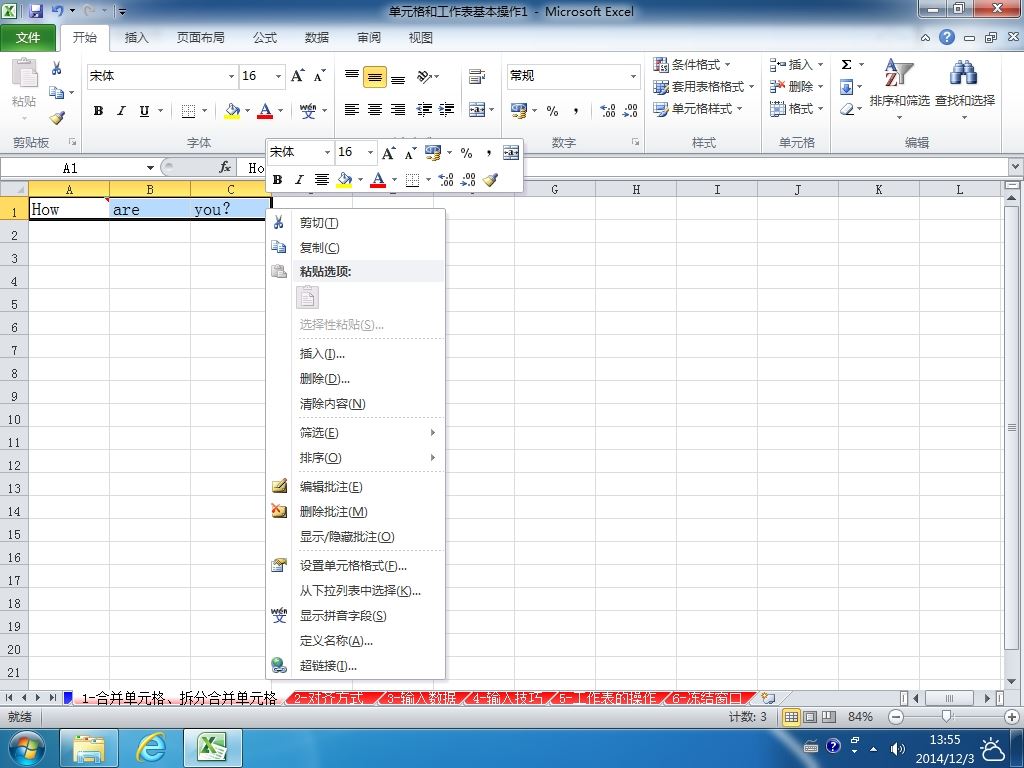Toggle Italic in the mini toolbar
The height and width of the screenshot is (768, 1024).
click(x=299, y=180)
